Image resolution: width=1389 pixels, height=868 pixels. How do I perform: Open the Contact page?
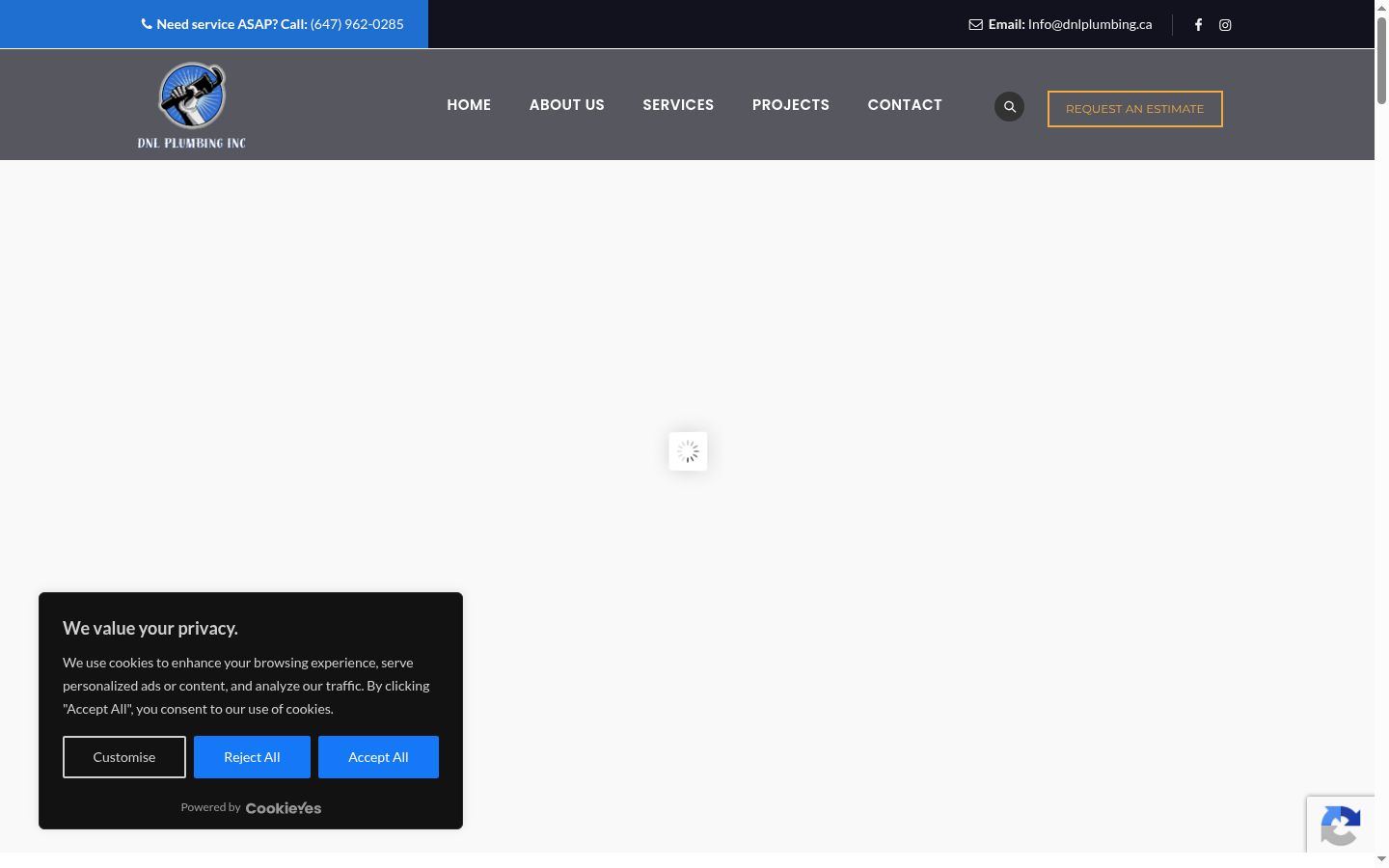coord(904,105)
